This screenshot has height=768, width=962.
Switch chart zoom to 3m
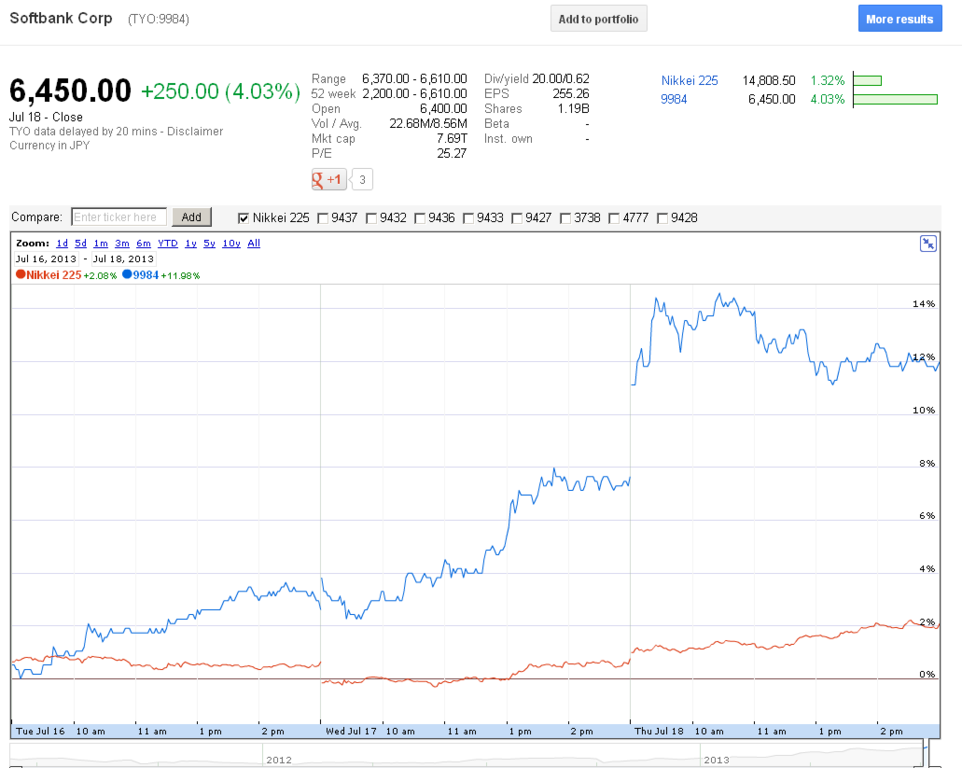pos(122,244)
